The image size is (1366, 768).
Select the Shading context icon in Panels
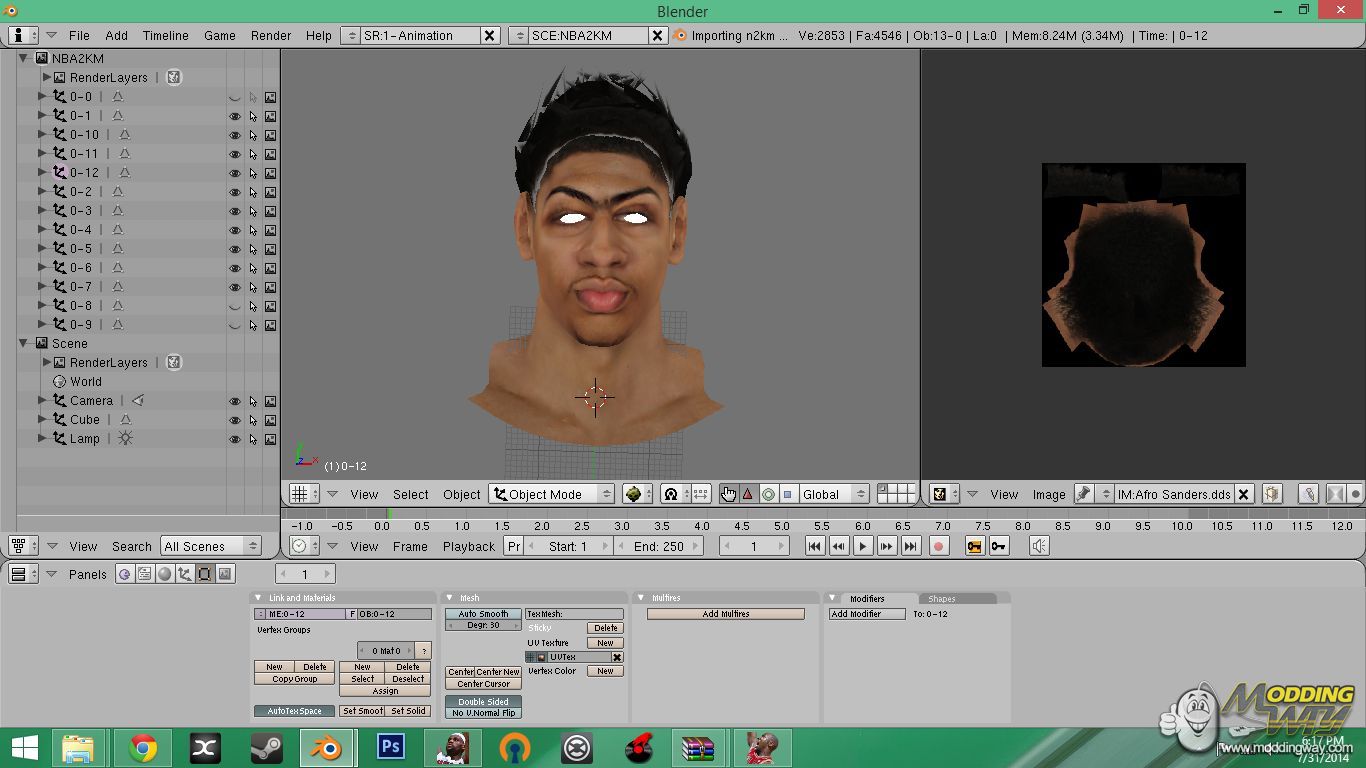coord(165,574)
